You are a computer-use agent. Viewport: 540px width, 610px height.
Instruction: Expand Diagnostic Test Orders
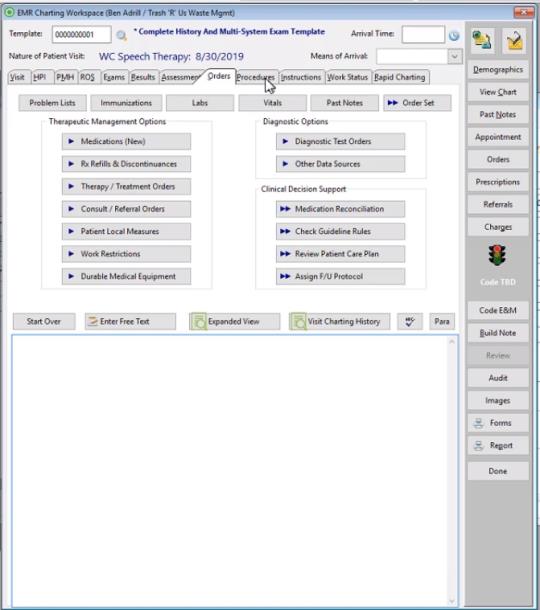[x=340, y=141]
